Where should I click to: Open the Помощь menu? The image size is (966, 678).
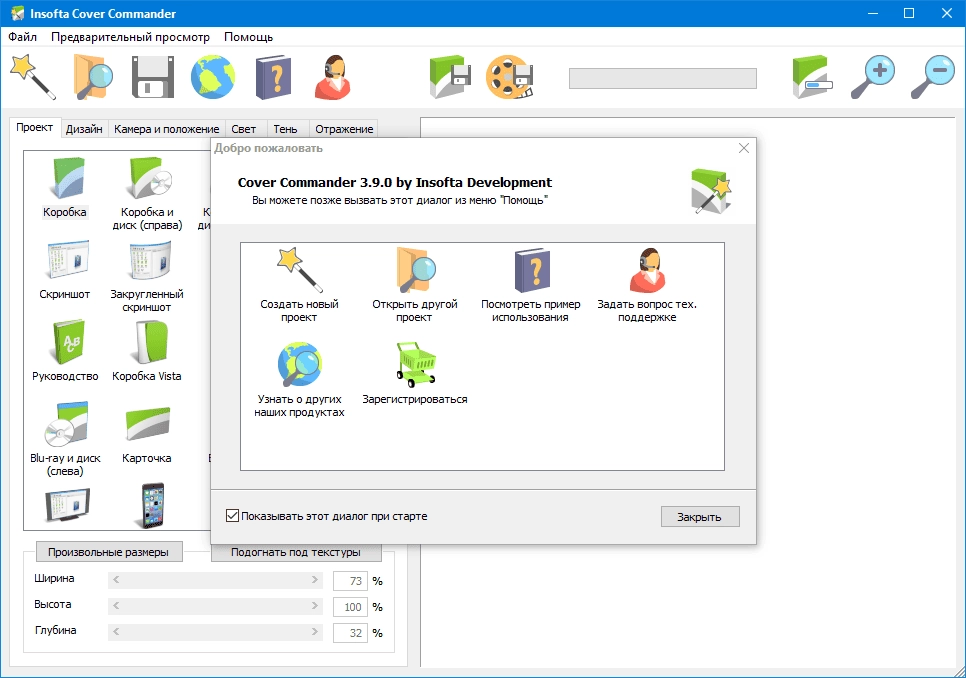pyautogui.click(x=248, y=37)
